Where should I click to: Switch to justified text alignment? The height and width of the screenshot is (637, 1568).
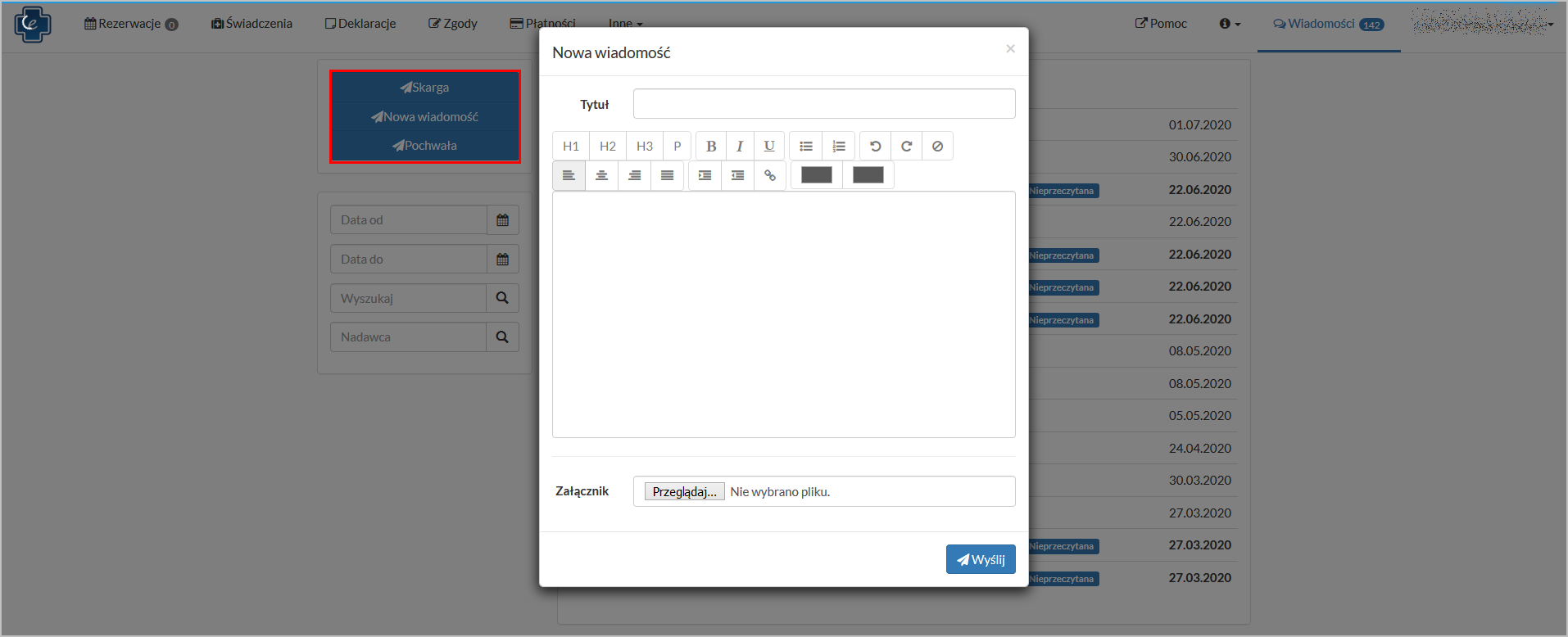(667, 175)
